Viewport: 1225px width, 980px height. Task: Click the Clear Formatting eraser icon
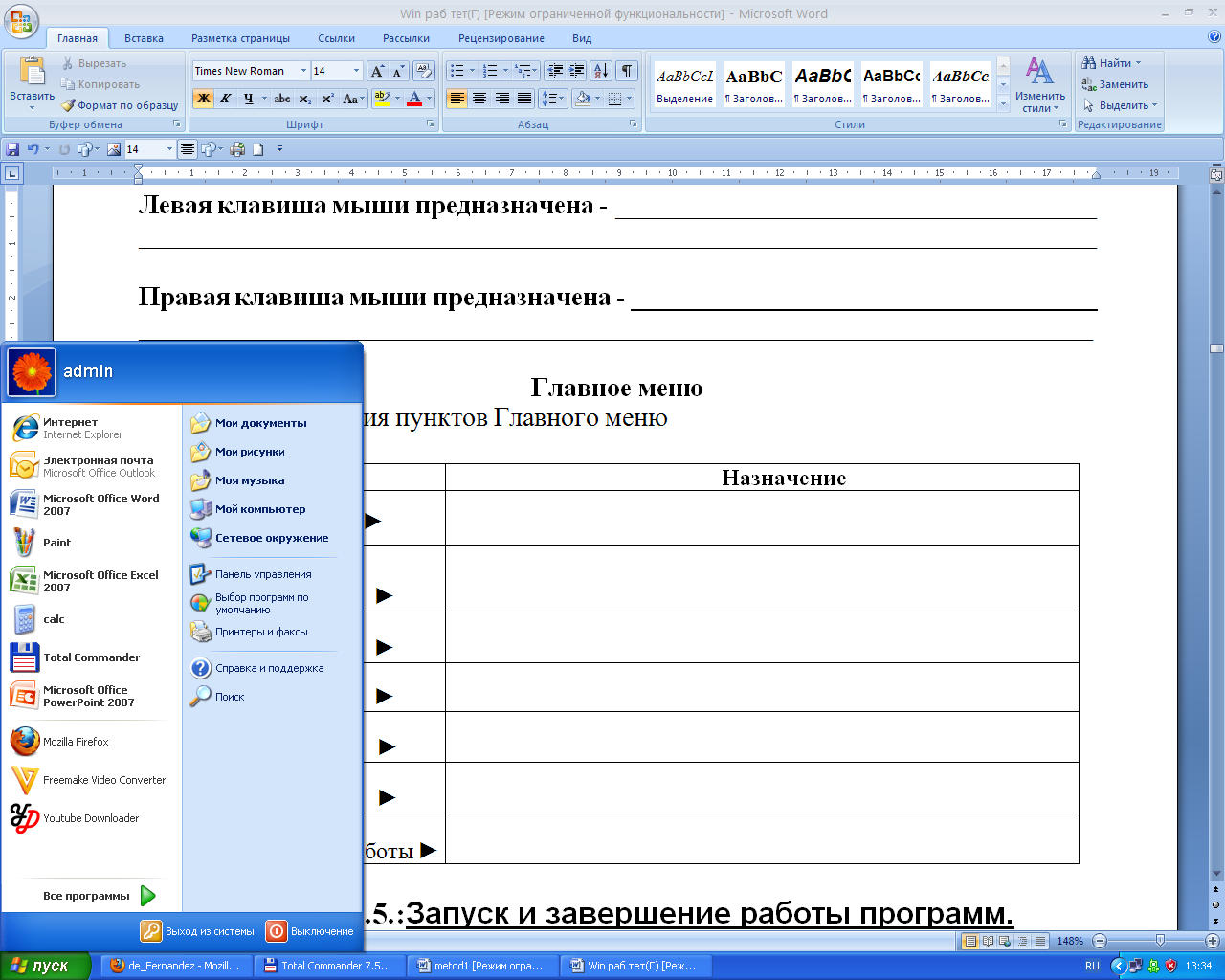pyautogui.click(x=424, y=72)
